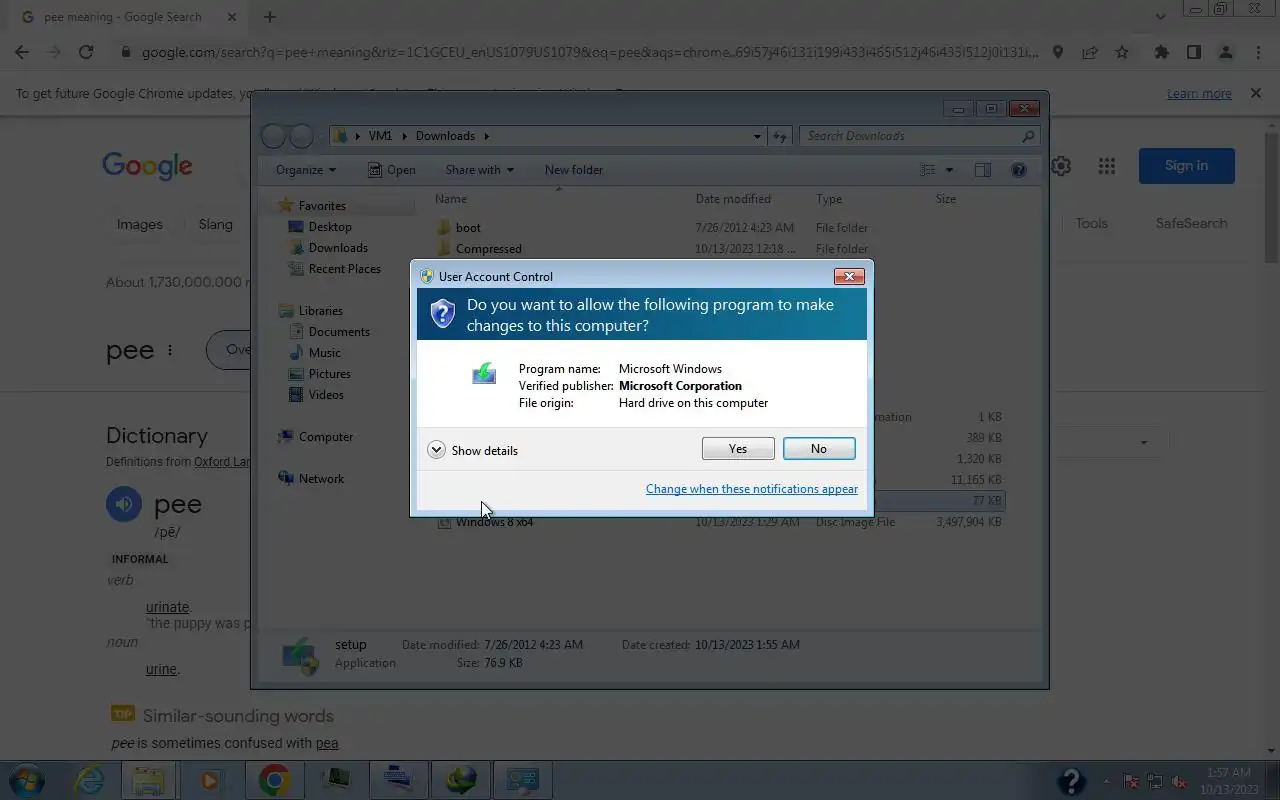Image resolution: width=1280 pixels, height=800 pixels.
Task: Click Google Sign in button
Action: (x=1186, y=166)
